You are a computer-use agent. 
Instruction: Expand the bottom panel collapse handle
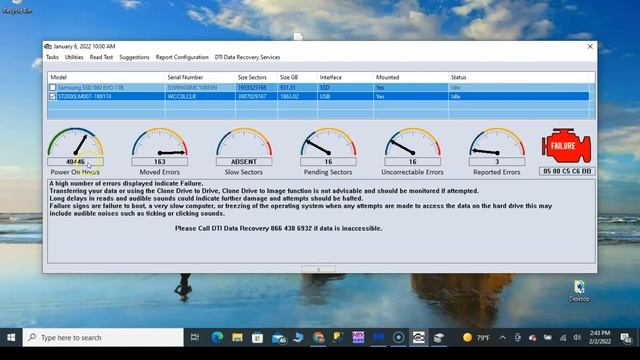coord(318,269)
